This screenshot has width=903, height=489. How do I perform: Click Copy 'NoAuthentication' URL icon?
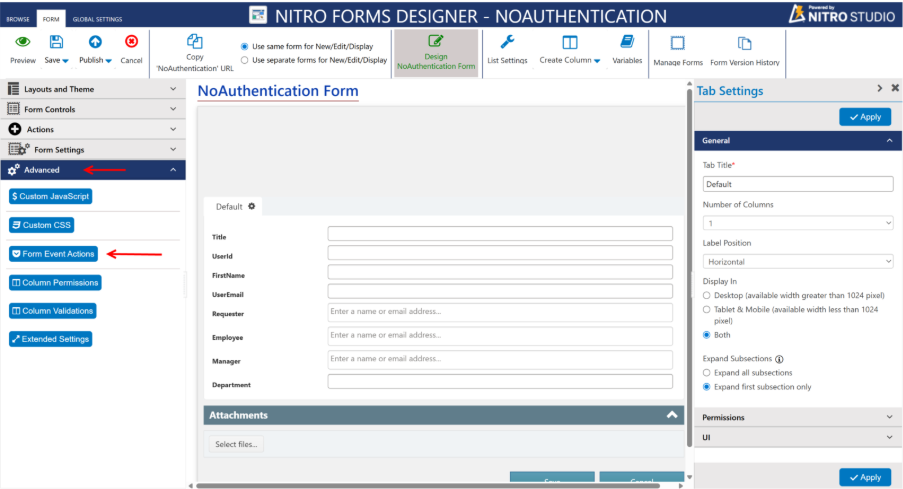click(195, 42)
